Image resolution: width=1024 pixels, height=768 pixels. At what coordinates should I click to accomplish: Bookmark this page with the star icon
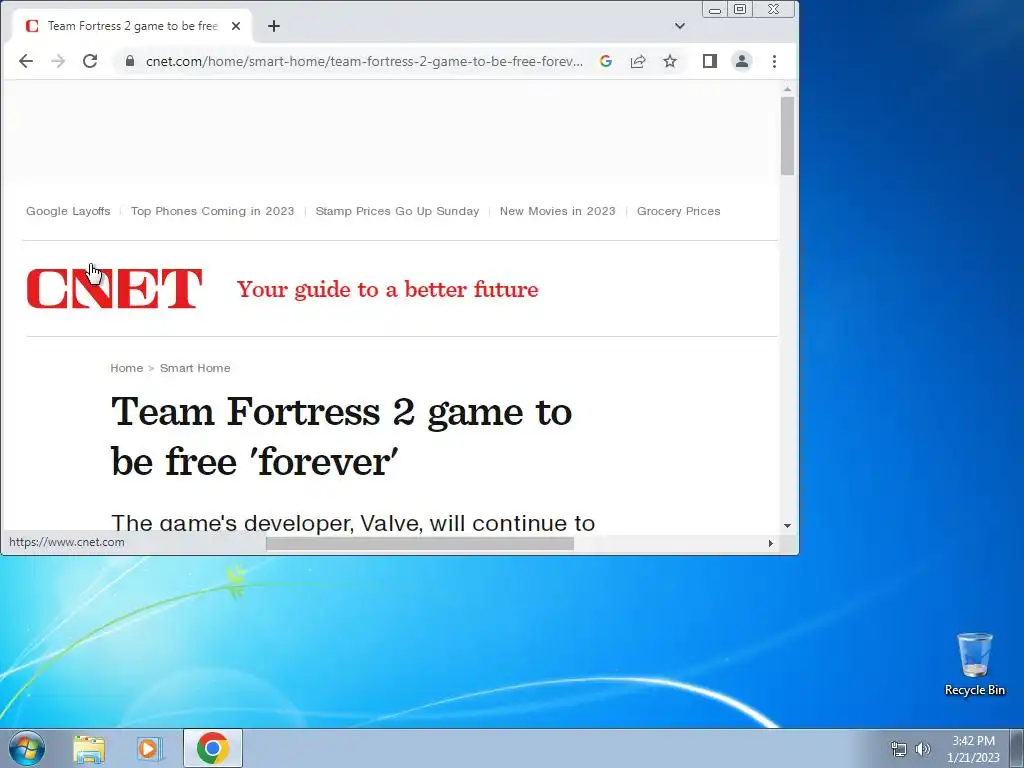pyautogui.click(x=670, y=61)
